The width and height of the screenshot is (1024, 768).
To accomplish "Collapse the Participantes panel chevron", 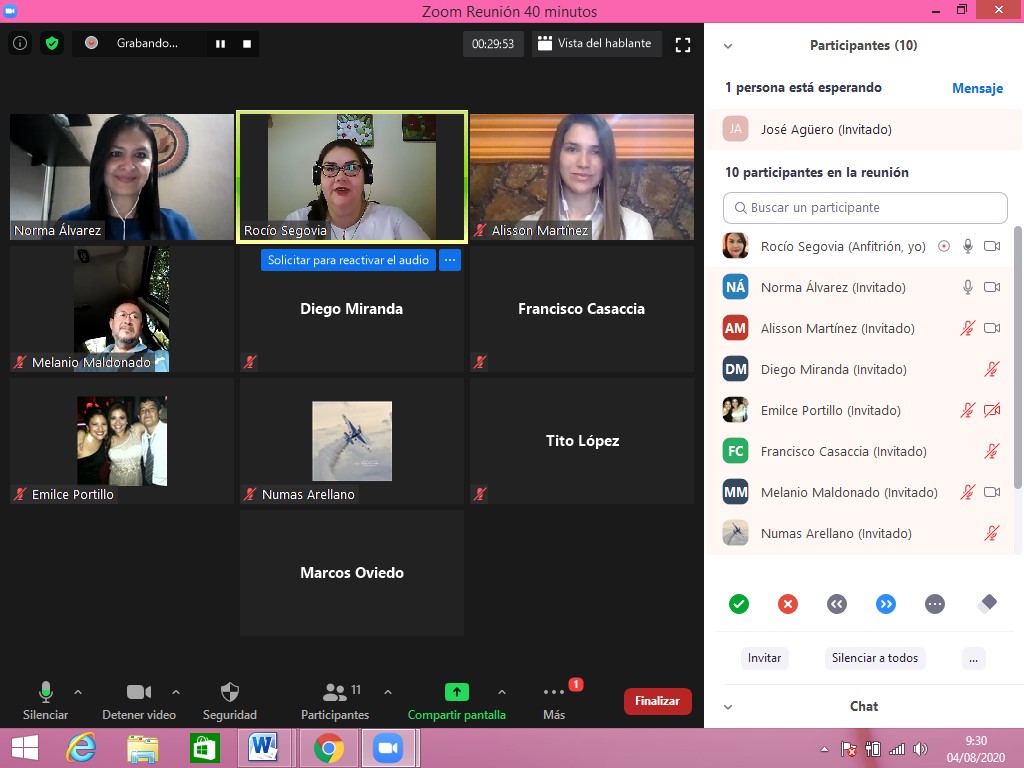I will click(x=728, y=46).
